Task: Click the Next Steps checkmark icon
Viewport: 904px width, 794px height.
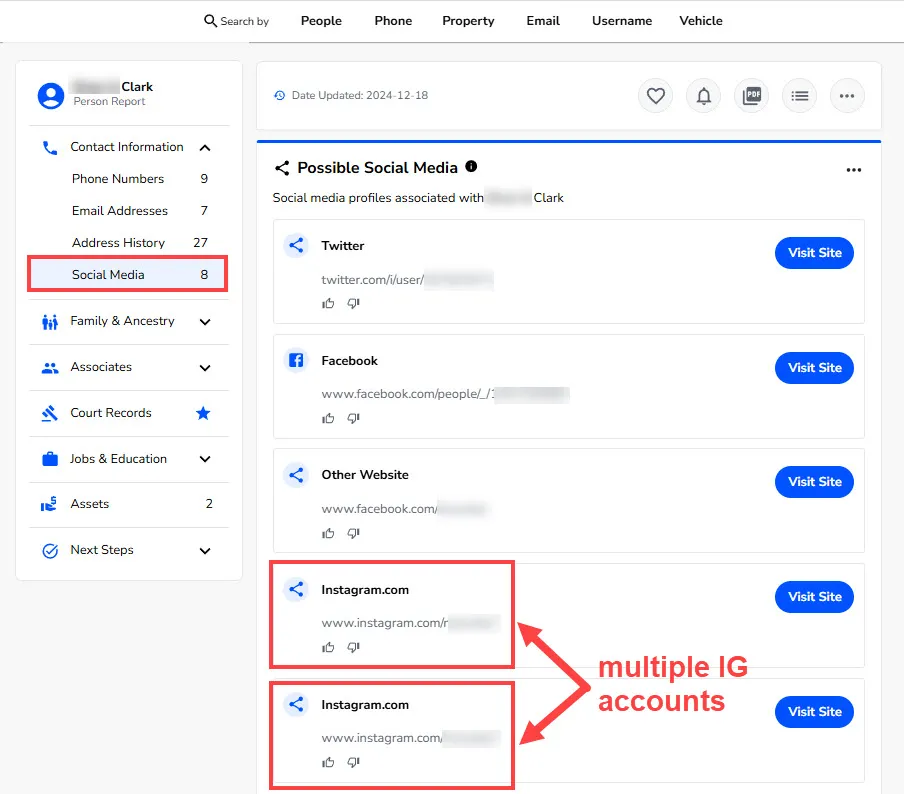Action: tap(50, 551)
